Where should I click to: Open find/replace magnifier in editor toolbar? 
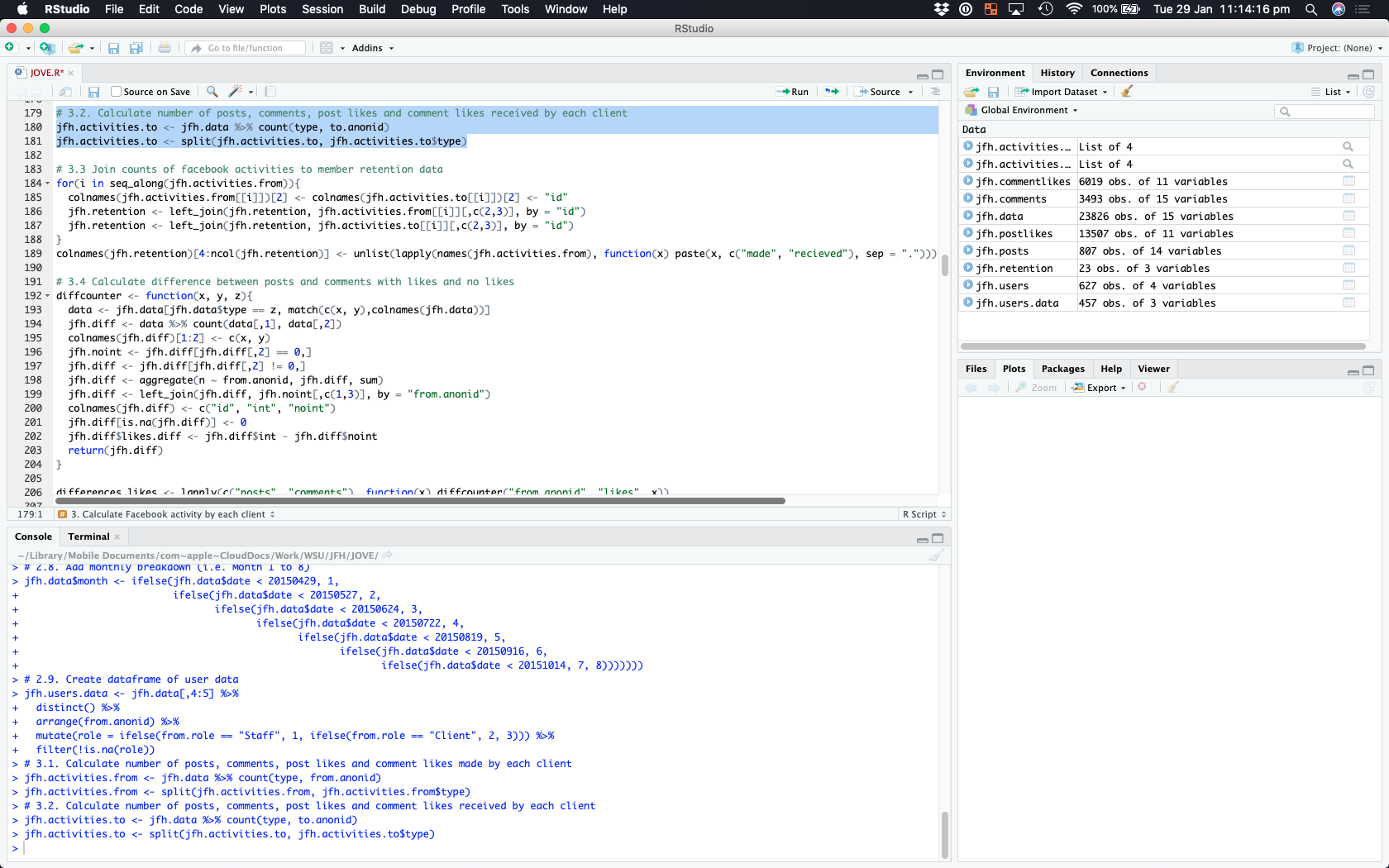(x=212, y=92)
